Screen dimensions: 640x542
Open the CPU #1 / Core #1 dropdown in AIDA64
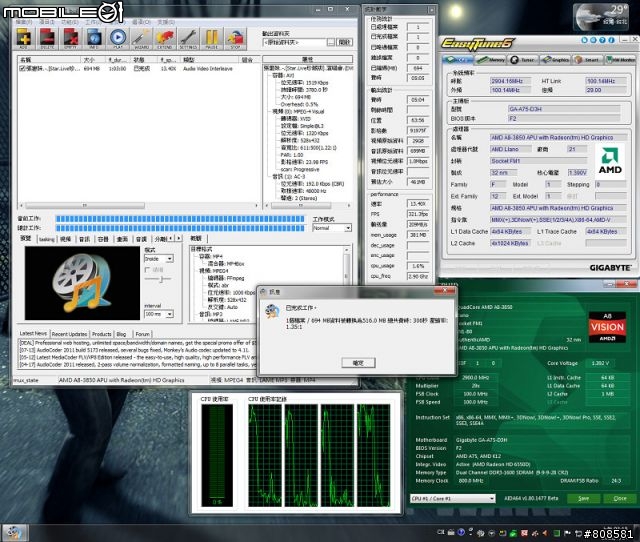click(x=452, y=498)
